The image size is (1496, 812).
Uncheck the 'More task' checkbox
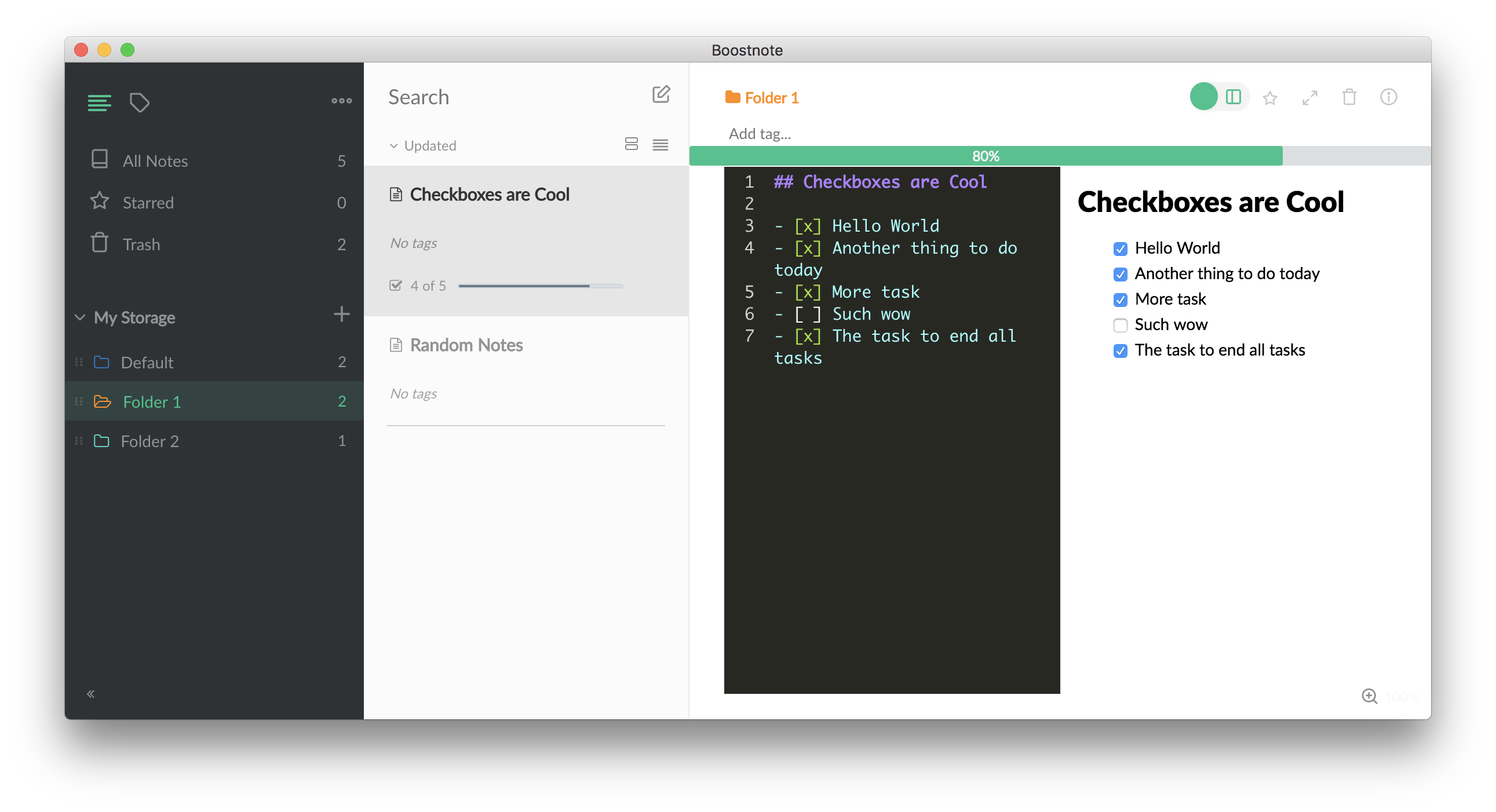(x=1120, y=299)
